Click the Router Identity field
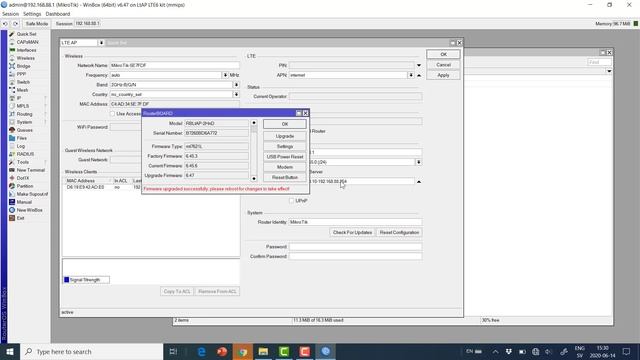 [x=355, y=222]
